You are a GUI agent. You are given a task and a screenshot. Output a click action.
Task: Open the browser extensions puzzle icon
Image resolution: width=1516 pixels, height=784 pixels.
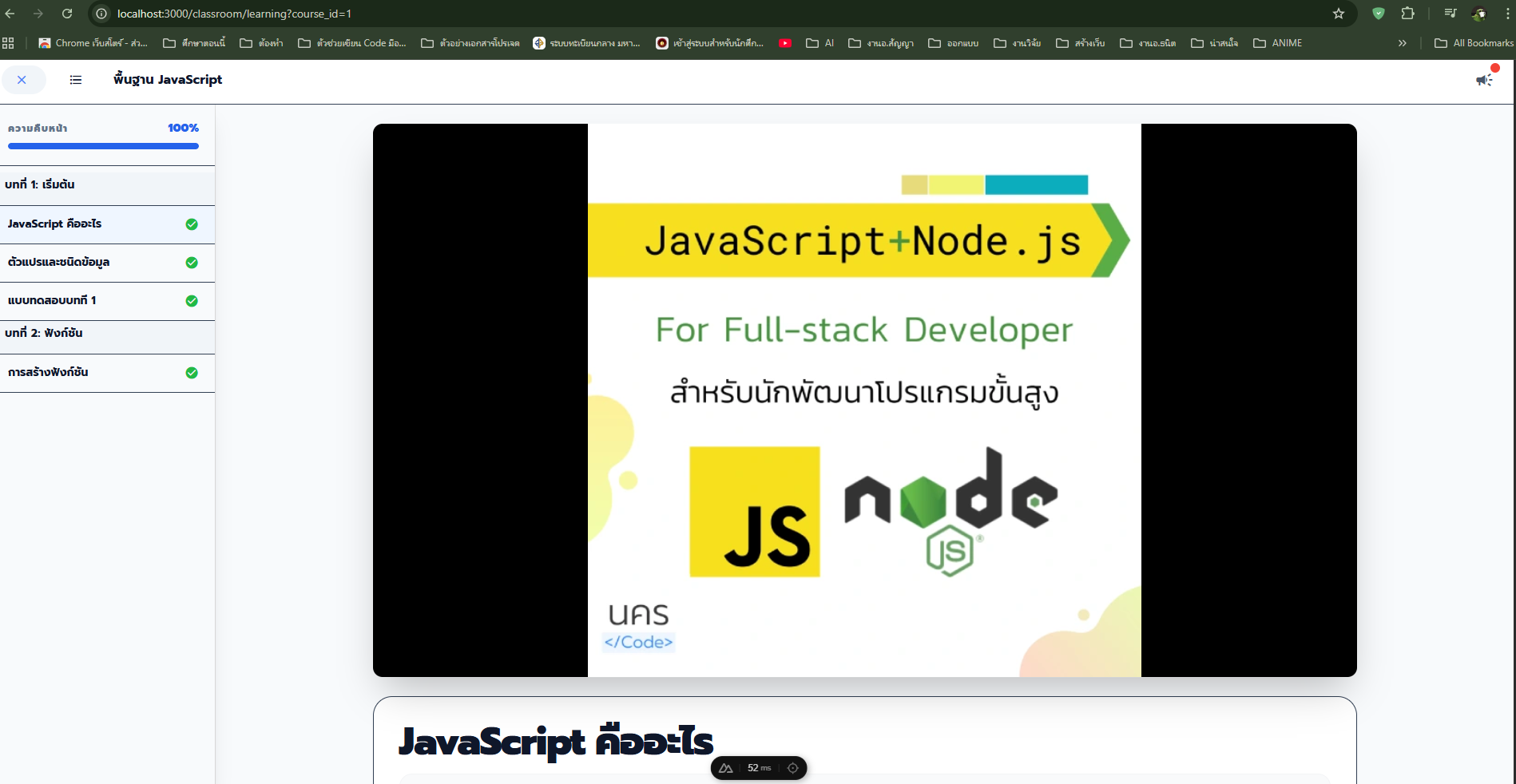pyautogui.click(x=1407, y=14)
